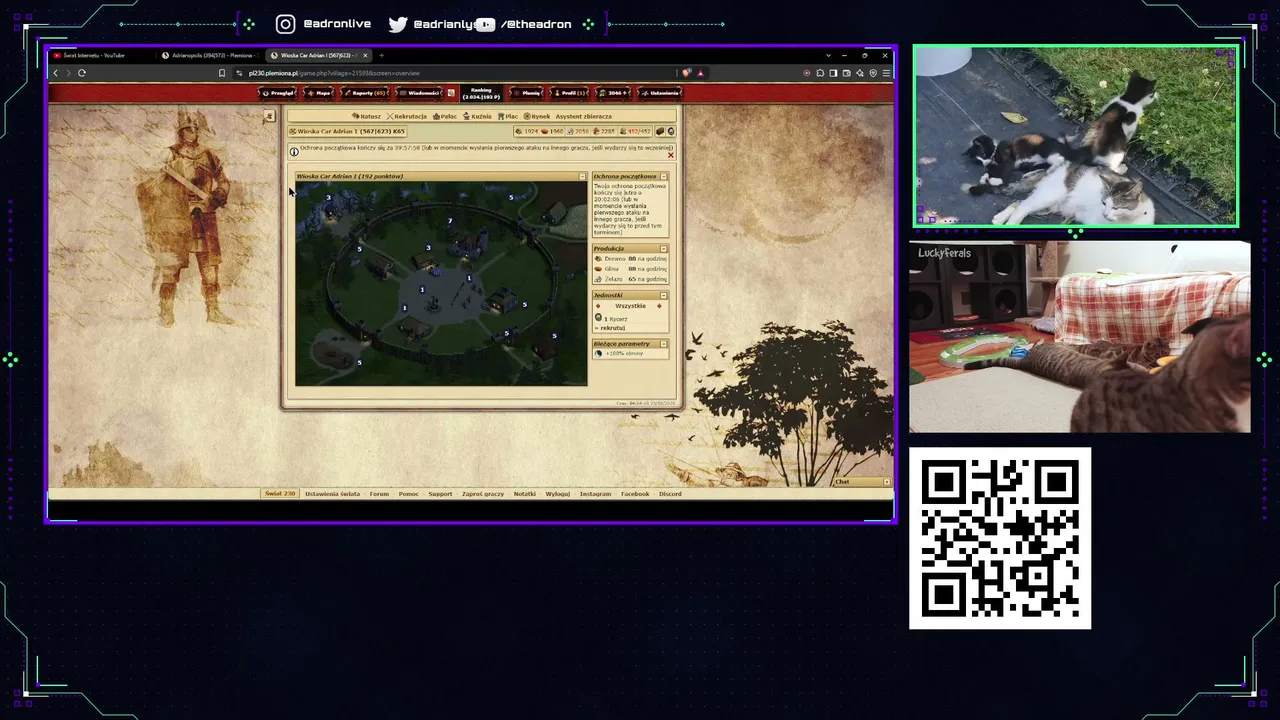This screenshot has height=720, width=1280.
Task: Open the Rynek shortcut
Action: coord(537,116)
